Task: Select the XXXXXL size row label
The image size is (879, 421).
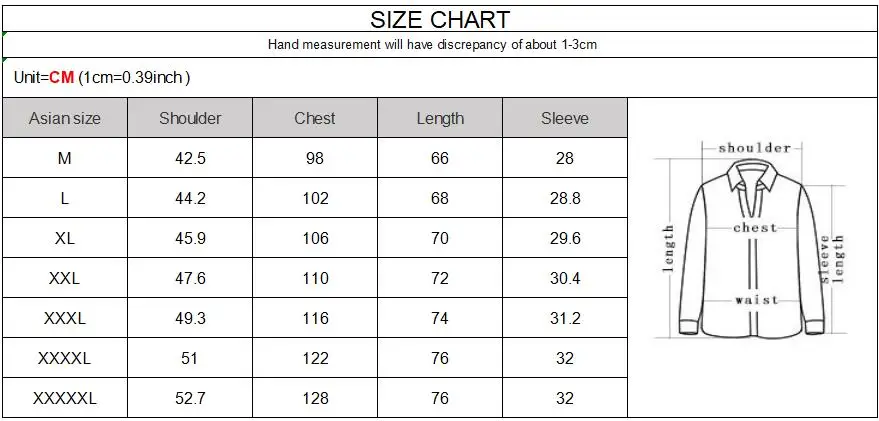Action: pos(65,399)
